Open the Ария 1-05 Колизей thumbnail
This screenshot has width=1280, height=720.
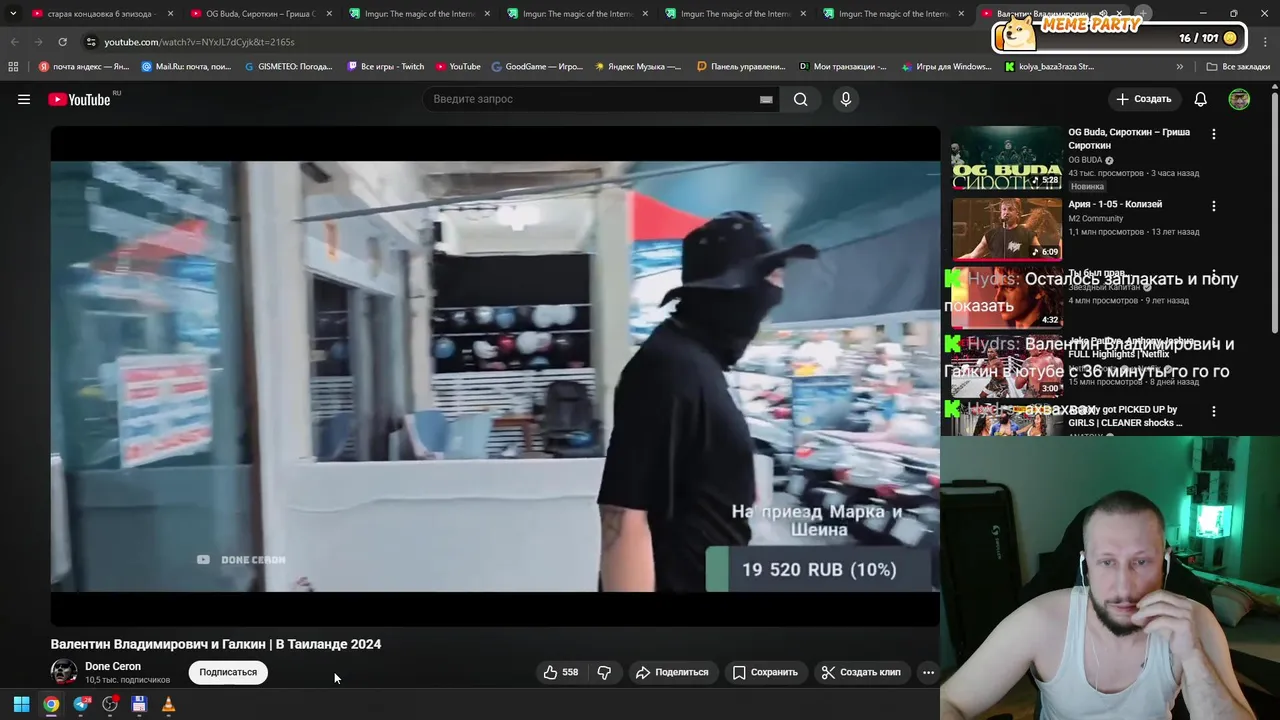click(1006, 229)
